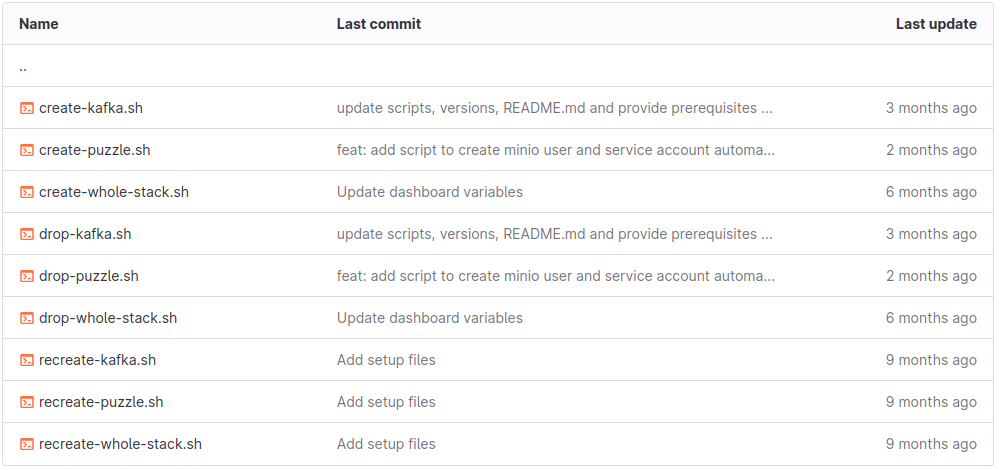Open 'Update dashboard variables' commit for drop-whole-stack.sh

click(x=430, y=318)
